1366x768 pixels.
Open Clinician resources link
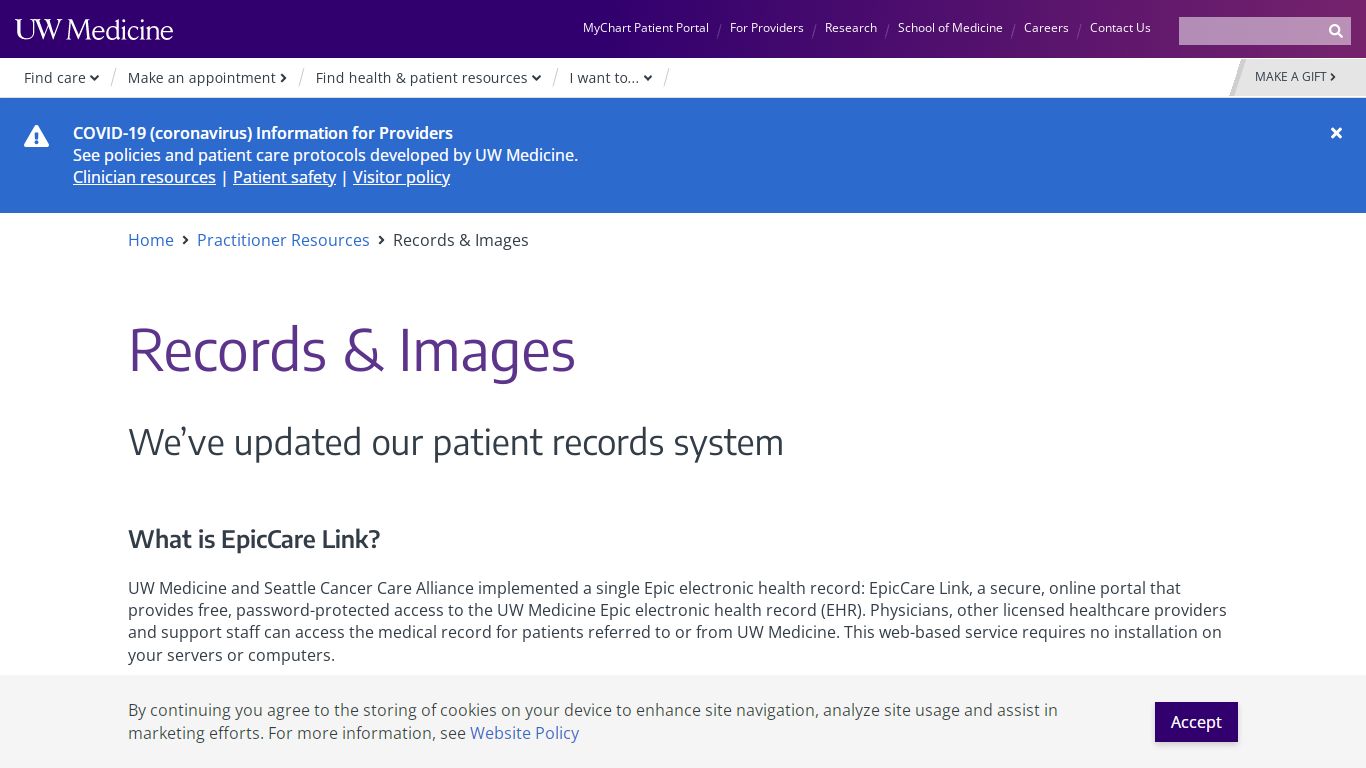[144, 177]
